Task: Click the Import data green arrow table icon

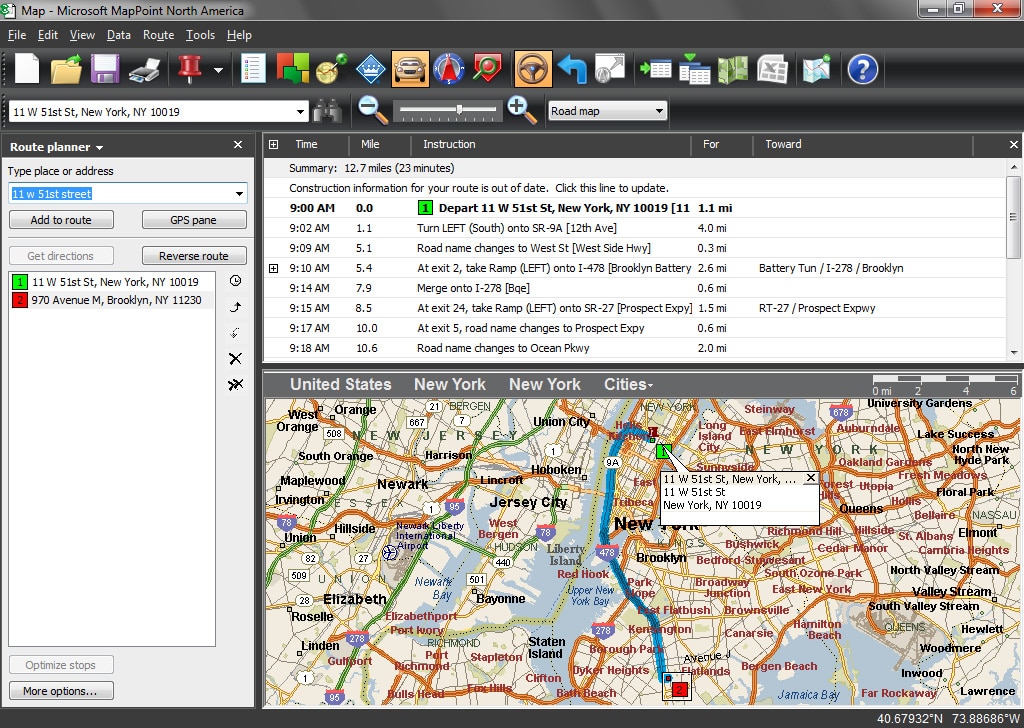Action: tap(656, 69)
